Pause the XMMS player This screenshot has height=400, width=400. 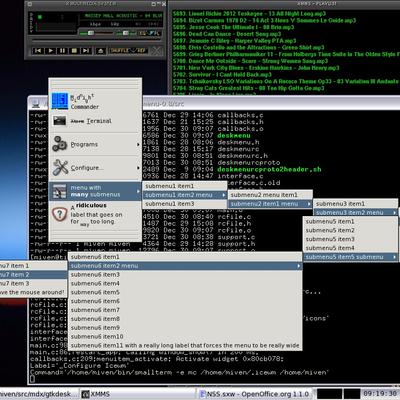(x=62, y=51)
